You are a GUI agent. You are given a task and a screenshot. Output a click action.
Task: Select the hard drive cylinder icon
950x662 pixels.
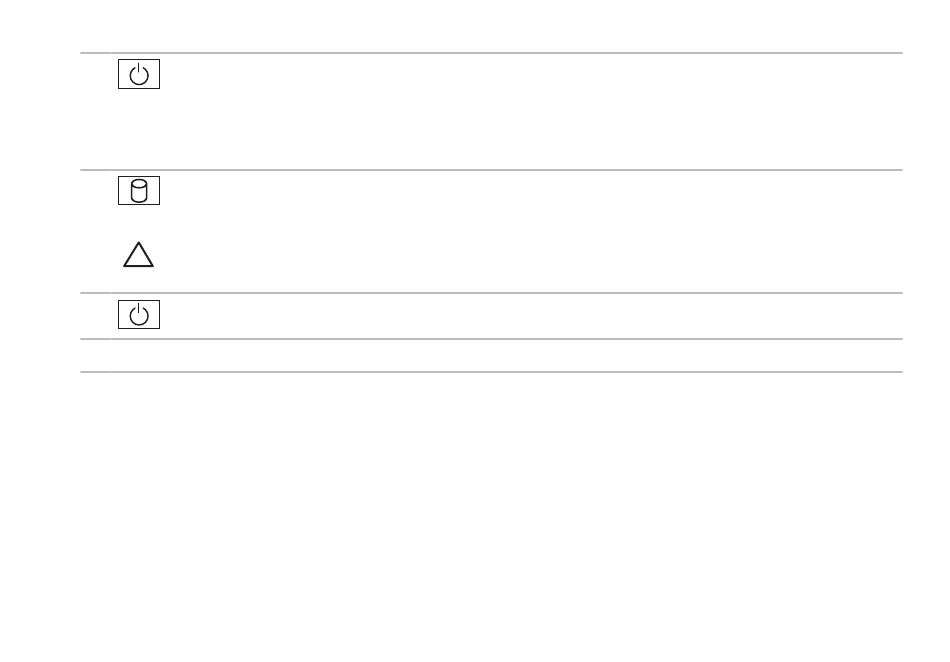[x=139, y=191]
